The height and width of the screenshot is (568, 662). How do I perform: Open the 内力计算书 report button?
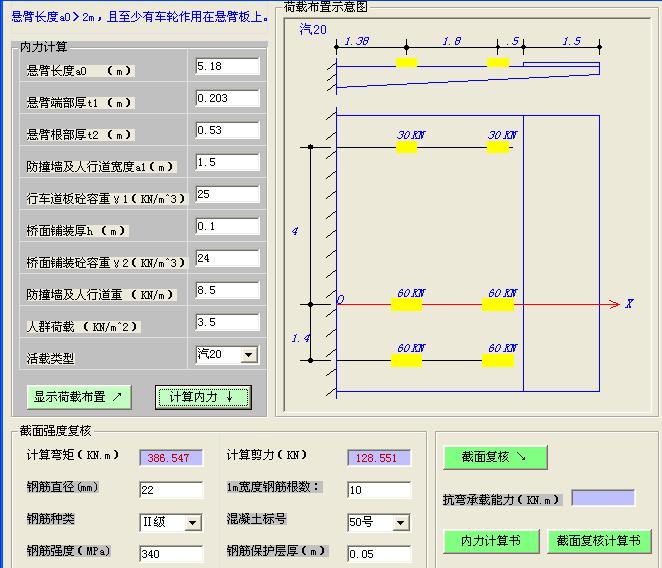pyautogui.click(x=491, y=541)
